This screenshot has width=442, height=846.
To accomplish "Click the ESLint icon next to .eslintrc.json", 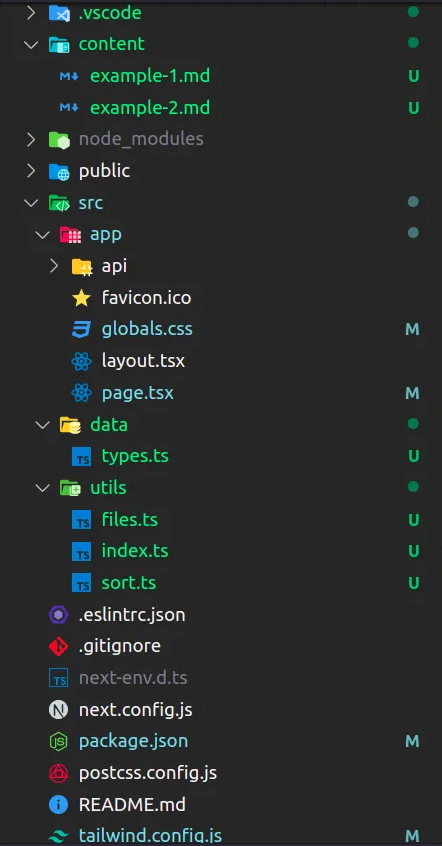I will pos(58,615).
